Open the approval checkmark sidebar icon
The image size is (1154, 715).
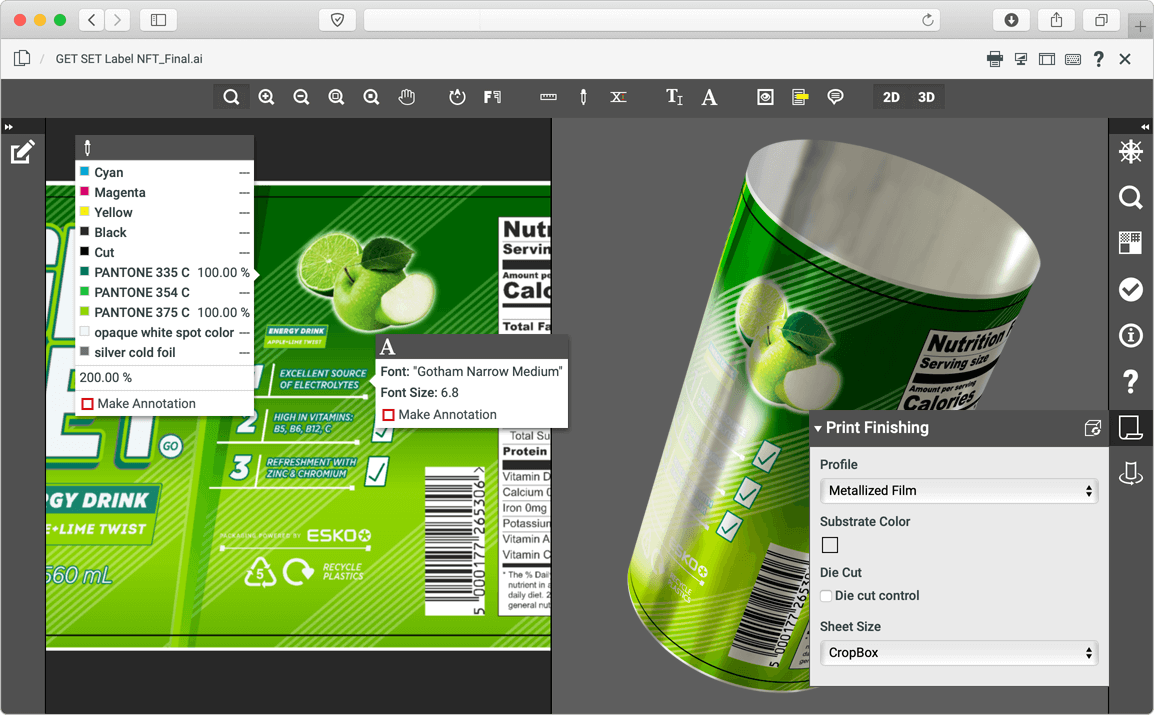point(1130,289)
